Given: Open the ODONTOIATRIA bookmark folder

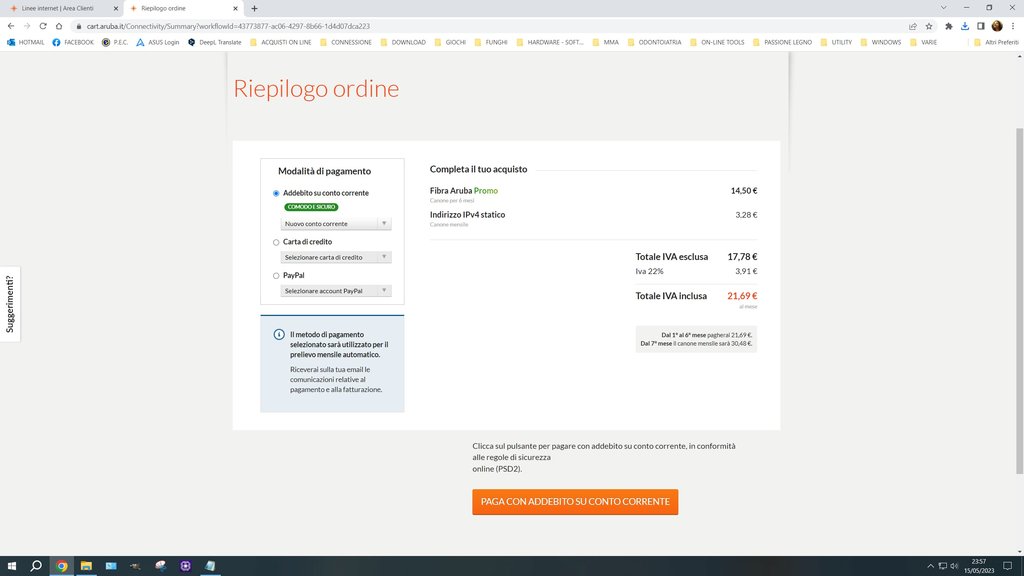Looking at the screenshot, I should 654,42.
